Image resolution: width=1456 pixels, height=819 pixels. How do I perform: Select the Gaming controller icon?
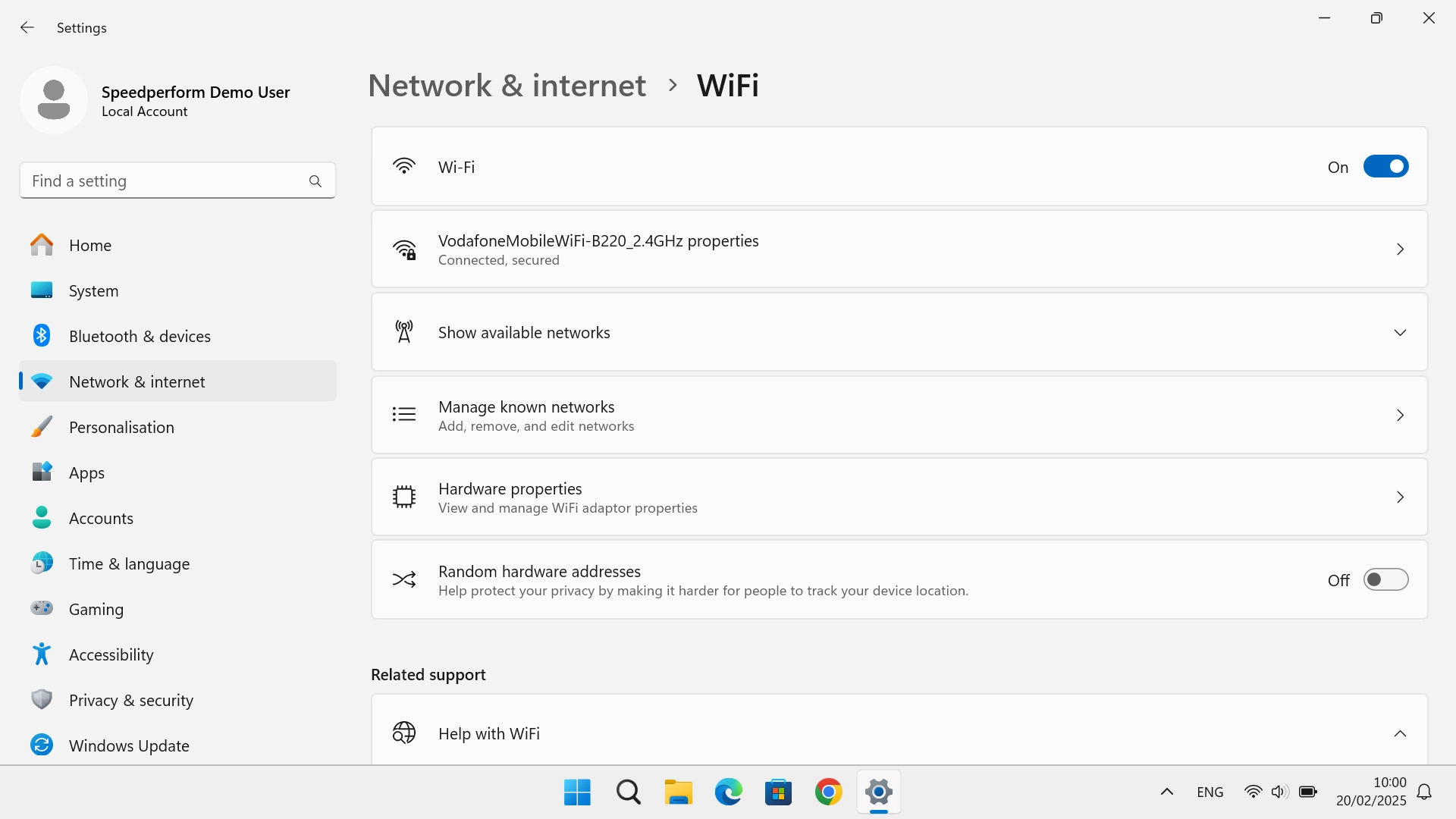[x=42, y=608]
